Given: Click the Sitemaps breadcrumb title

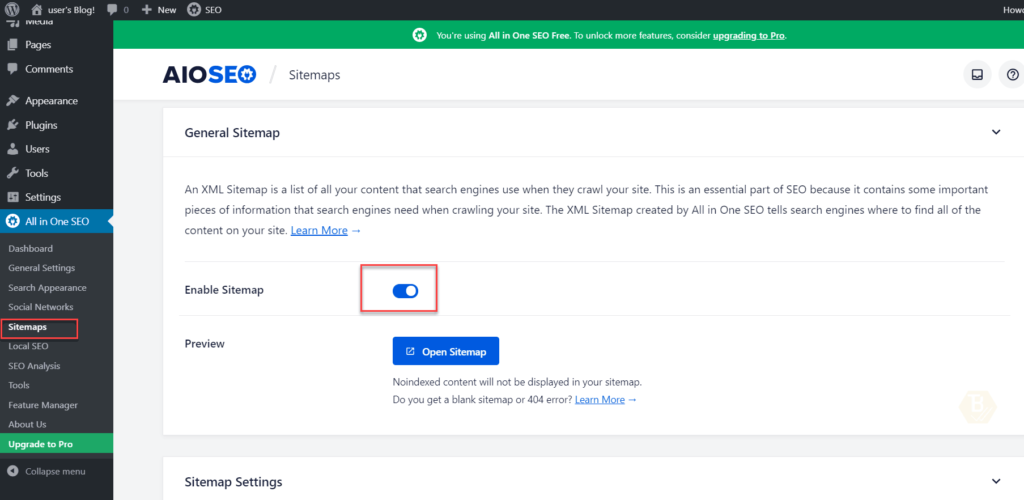Looking at the screenshot, I should (x=314, y=75).
